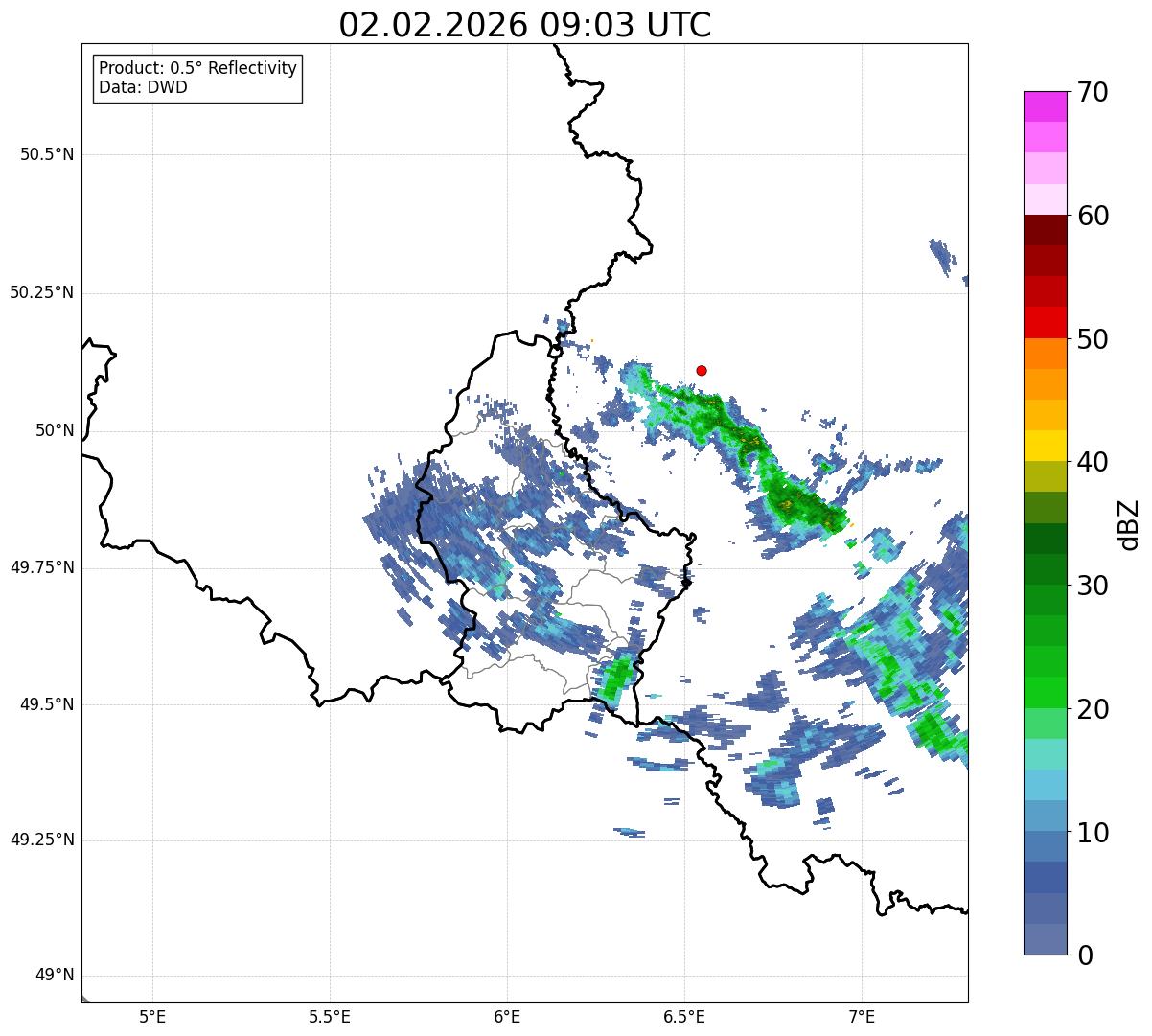The width and height of the screenshot is (1152, 1036).
Task: Pick the magenta top colorbar segment
Action: [1045, 106]
